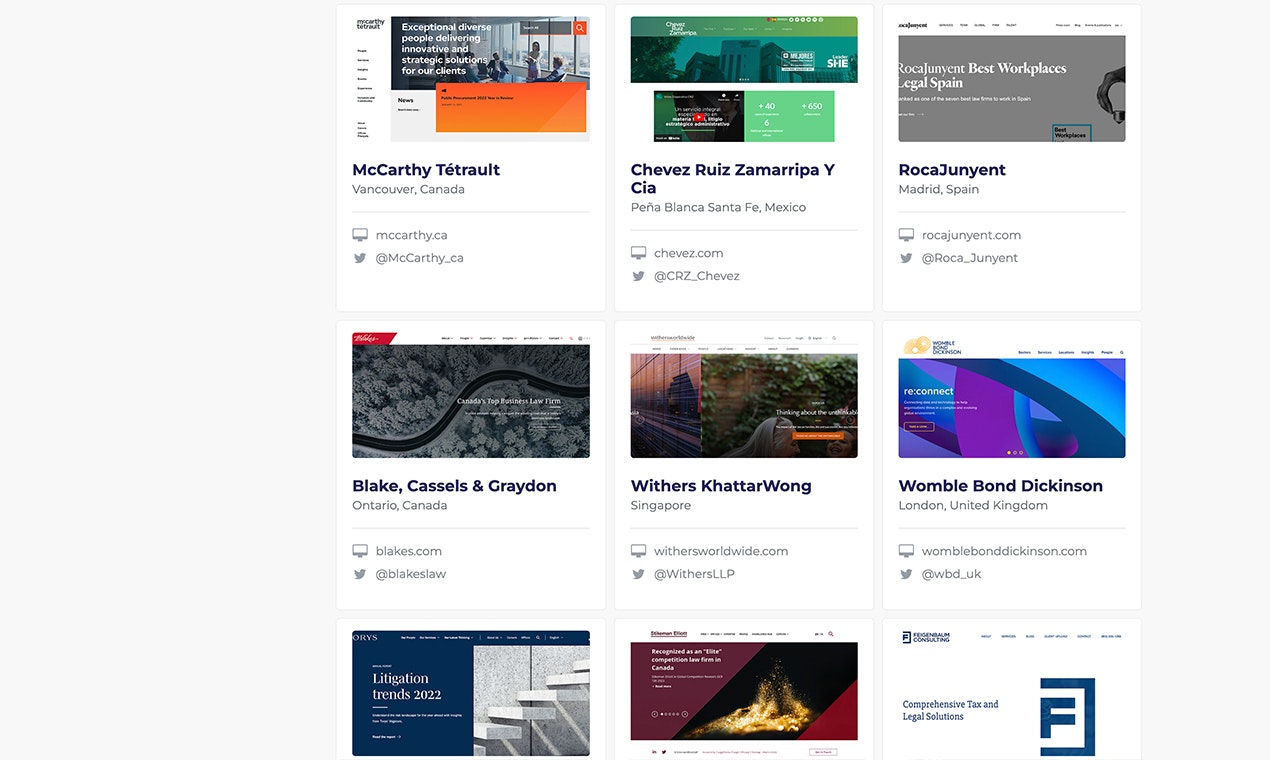This screenshot has height=760, width=1270.
Task: Click the Singapore location text
Action: [x=661, y=505]
